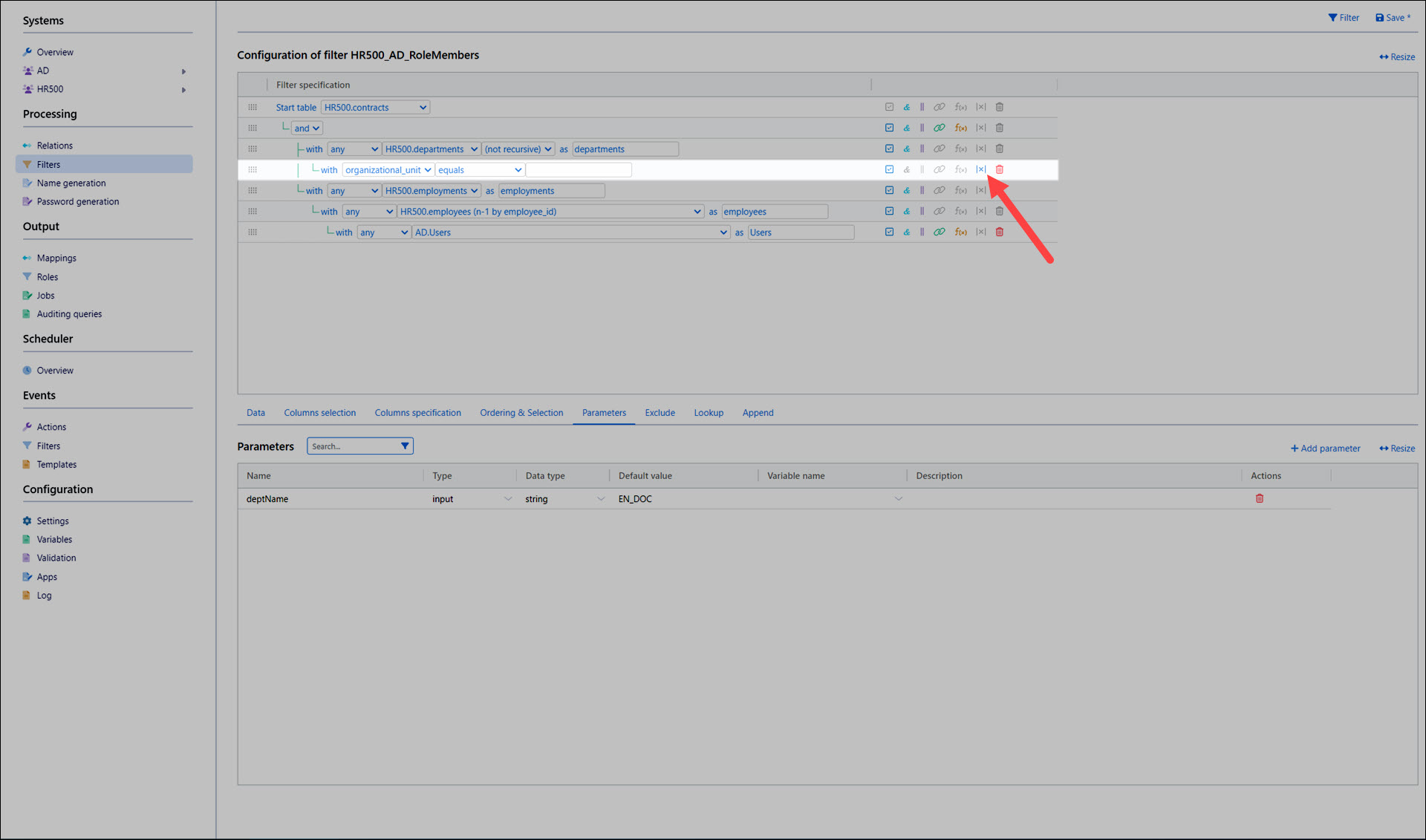Expand the HR500 system in sidebar

click(183, 89)
